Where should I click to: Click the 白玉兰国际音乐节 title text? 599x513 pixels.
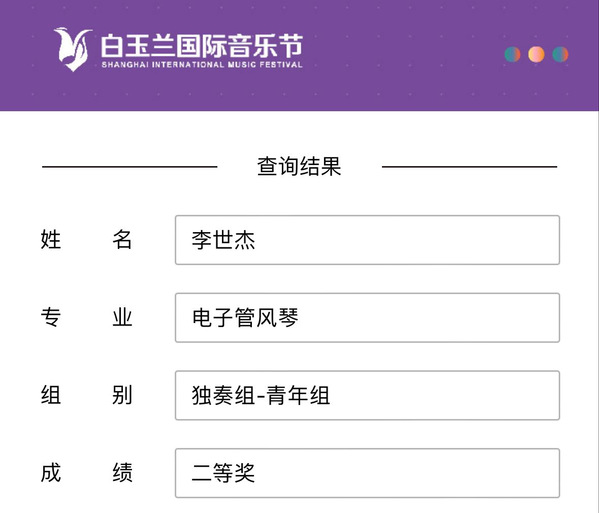(x=202, y=46)
